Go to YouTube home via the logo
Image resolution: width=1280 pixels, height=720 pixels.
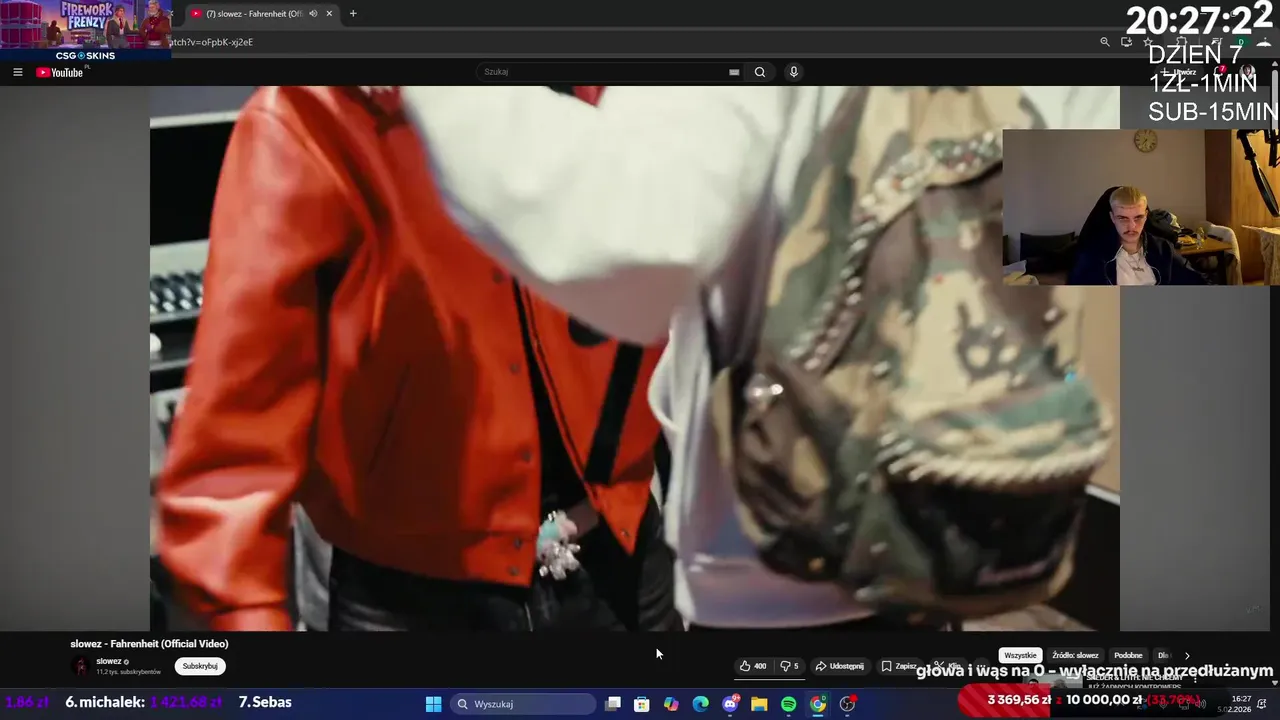click(x=60, y=72)
